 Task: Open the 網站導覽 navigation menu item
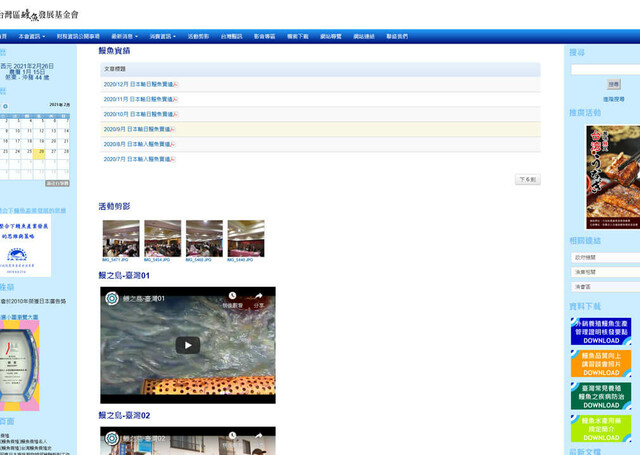point(331,36)
